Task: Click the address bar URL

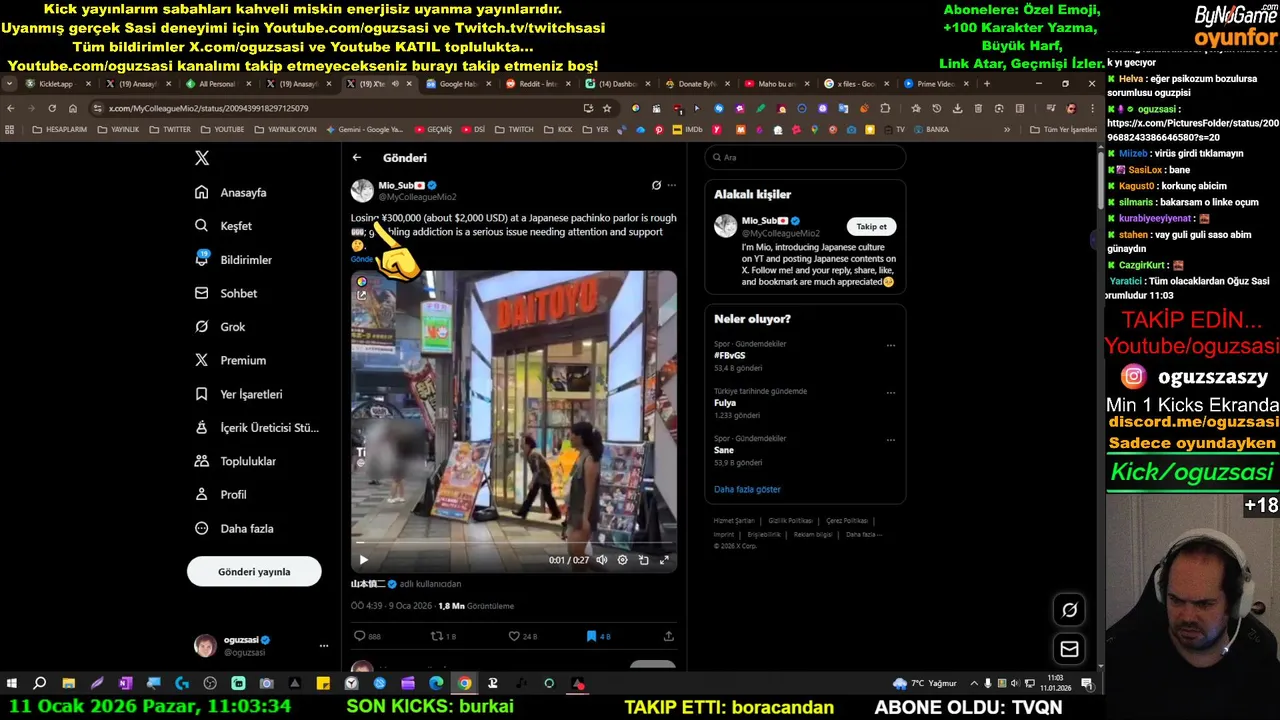Action: (x=208, y=108)
